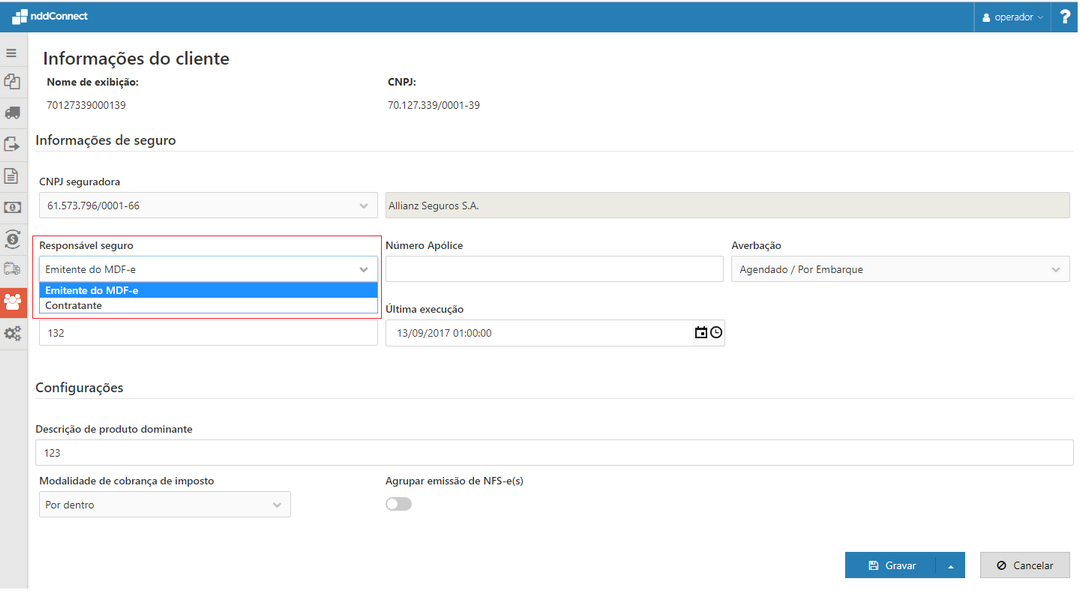Click inside the Número Apólice field
The width and height of the screenshot is (1080, 591).
click(x=554, y=270)
